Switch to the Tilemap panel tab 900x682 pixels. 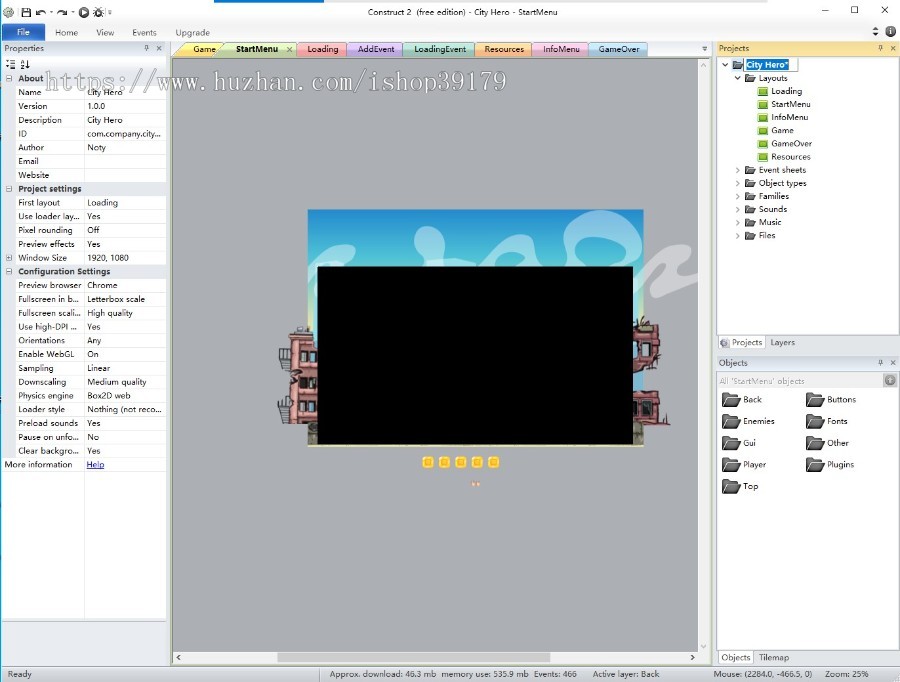pyautogui.click(x=773, y=658)
